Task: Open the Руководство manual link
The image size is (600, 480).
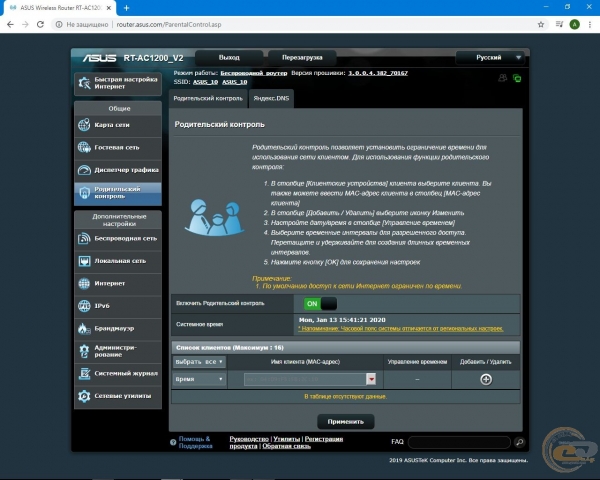Action: click(249, 439)
